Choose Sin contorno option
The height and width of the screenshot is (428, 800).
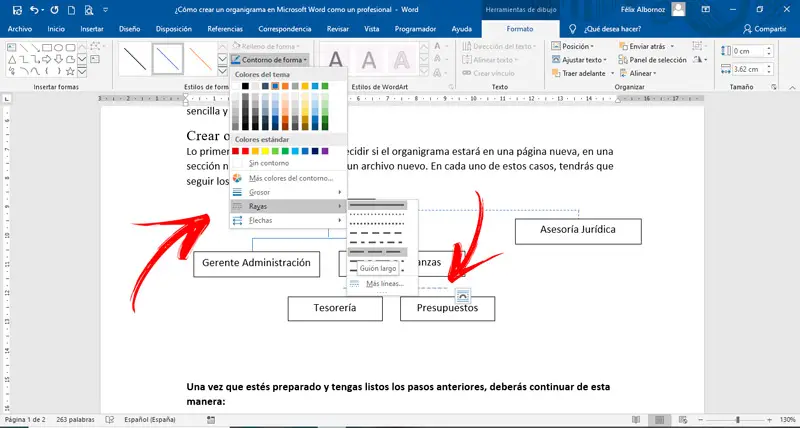click(288, 163)
